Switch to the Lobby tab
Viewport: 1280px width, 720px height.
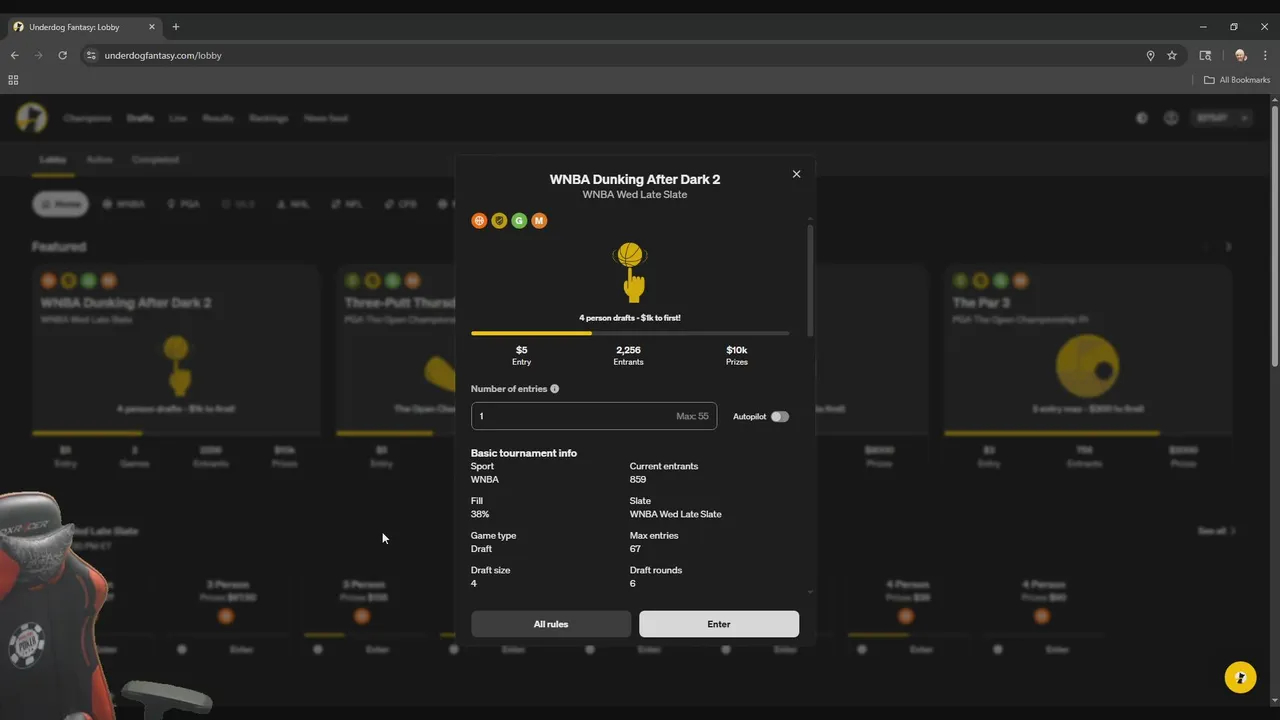(x=53, y=160)
